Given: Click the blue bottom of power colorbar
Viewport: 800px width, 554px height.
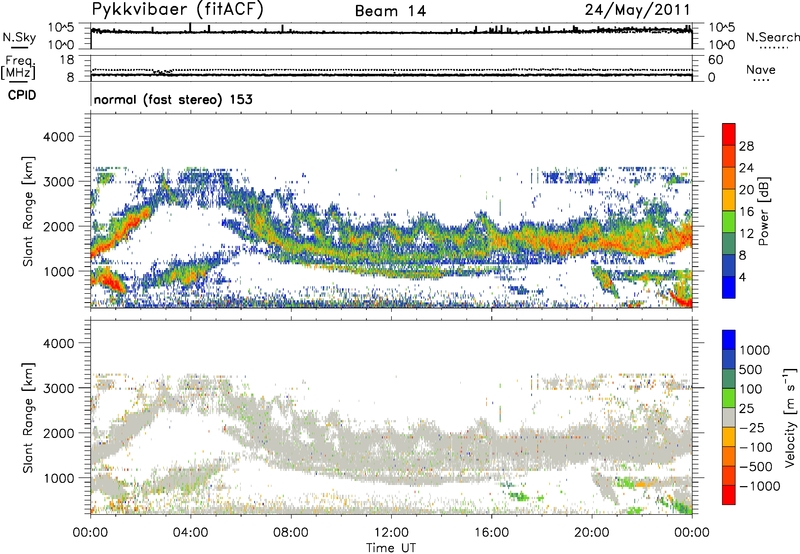Looking at the screenshot, I should [x=729, y=287].
